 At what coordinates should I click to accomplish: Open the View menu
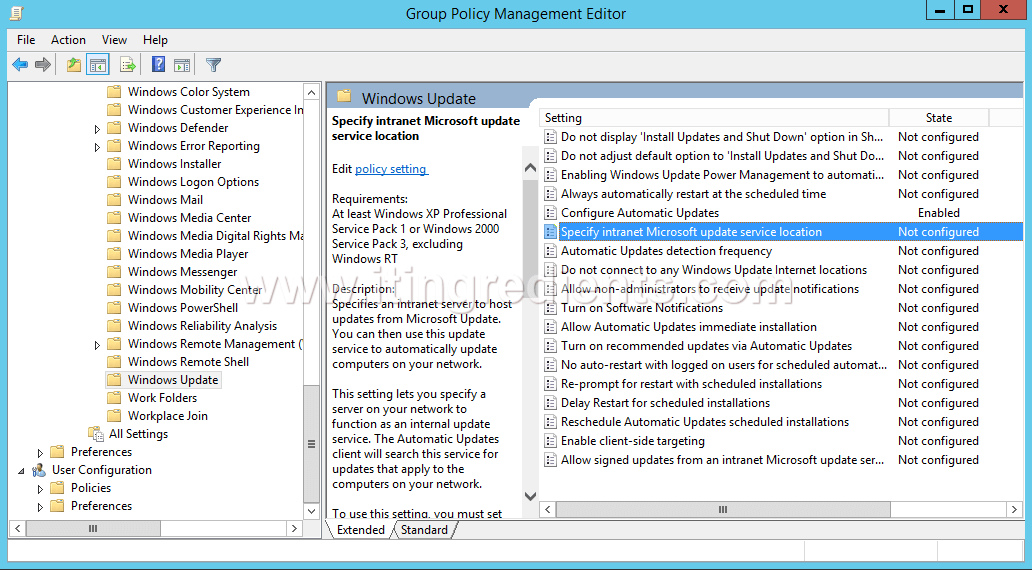click(x=114, y=40)
